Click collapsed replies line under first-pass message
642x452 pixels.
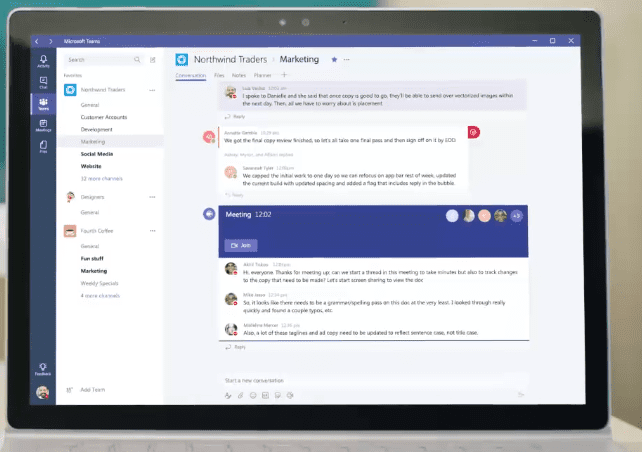(259, 155)
